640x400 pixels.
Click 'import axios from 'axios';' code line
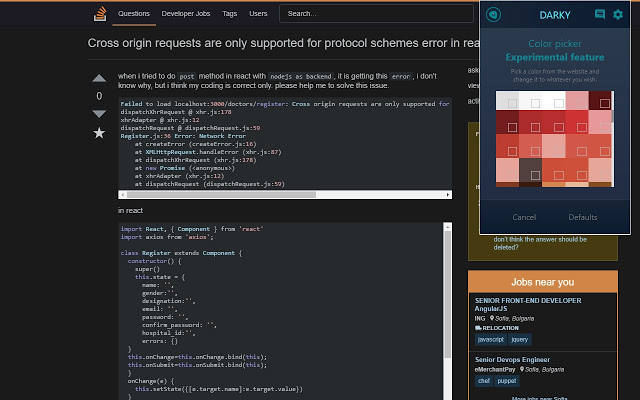pos(167,237)
